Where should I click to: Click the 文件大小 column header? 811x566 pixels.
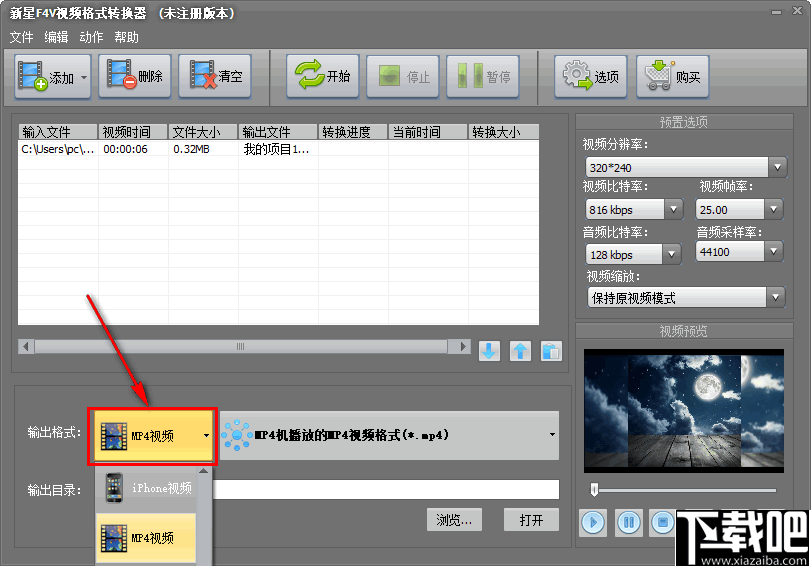[203, 131]
